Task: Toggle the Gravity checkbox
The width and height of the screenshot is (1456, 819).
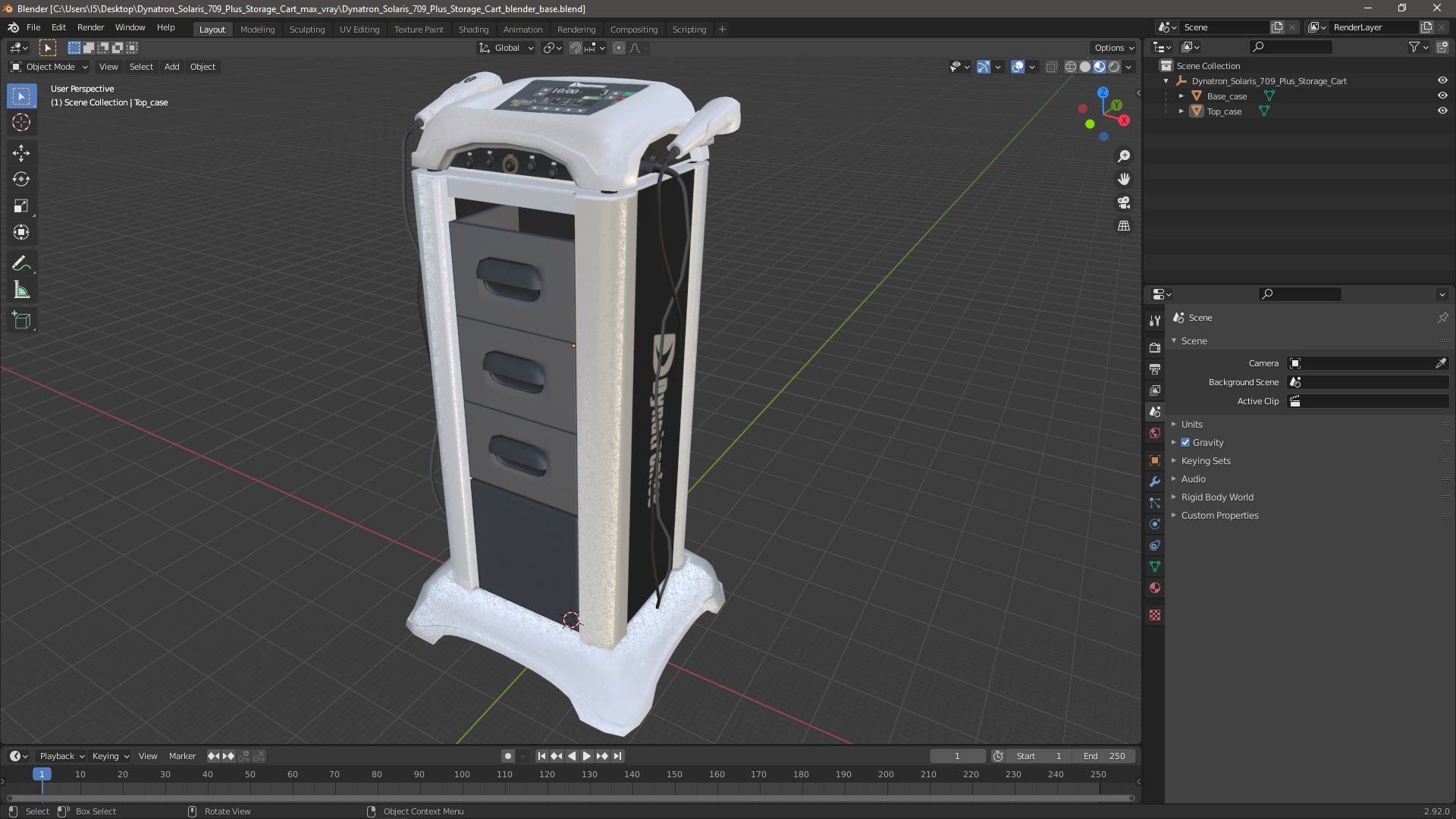Action: coord(1185,443)
